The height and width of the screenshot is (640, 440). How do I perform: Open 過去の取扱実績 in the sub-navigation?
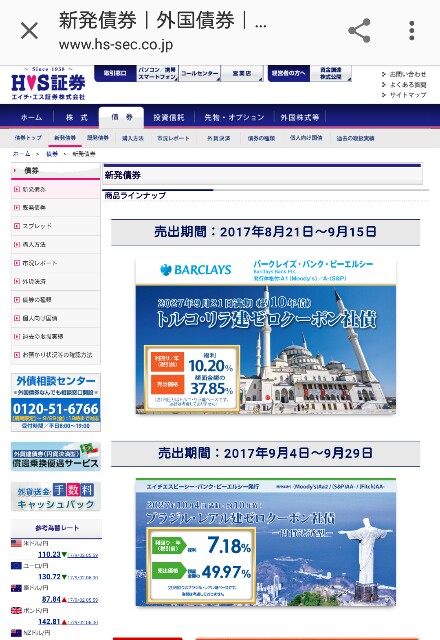[355, 138]
